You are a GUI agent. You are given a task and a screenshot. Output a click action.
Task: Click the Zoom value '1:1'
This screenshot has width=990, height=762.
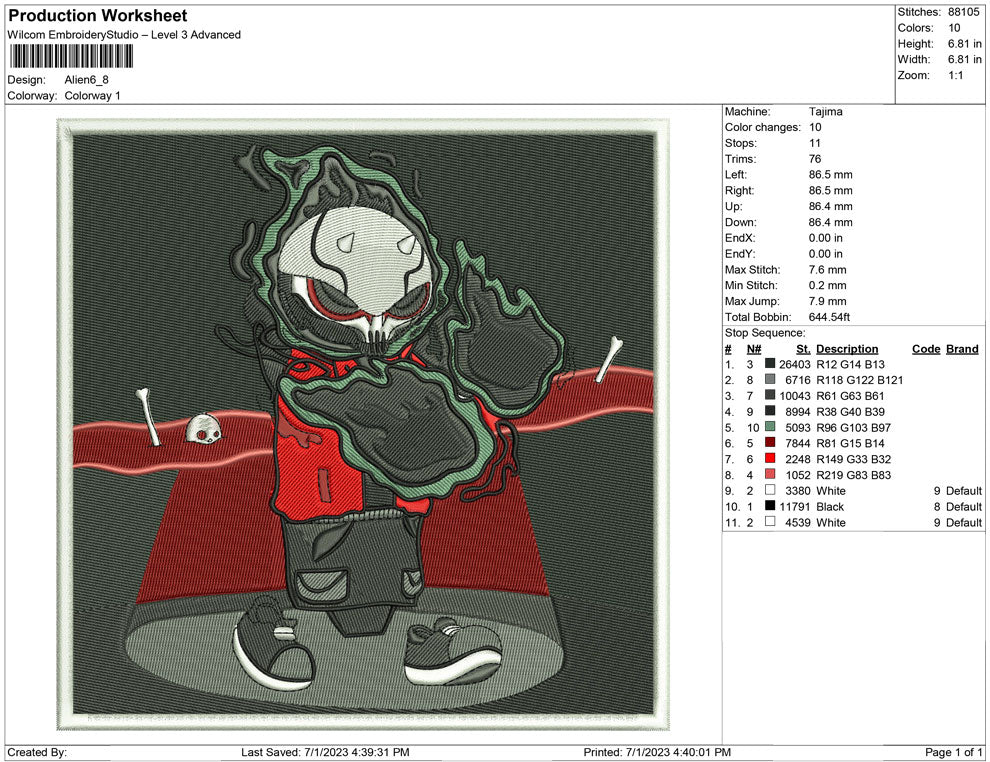[955, 75]
